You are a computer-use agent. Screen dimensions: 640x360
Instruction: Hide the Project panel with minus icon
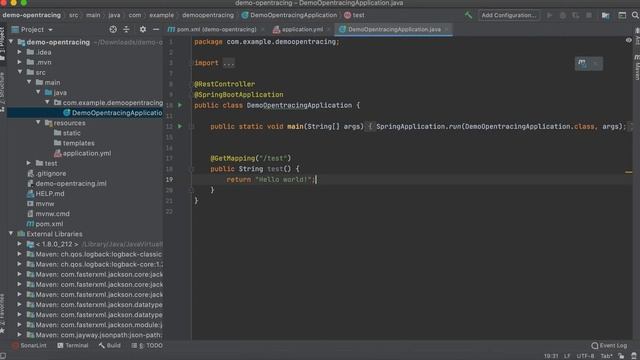point(156,29)
